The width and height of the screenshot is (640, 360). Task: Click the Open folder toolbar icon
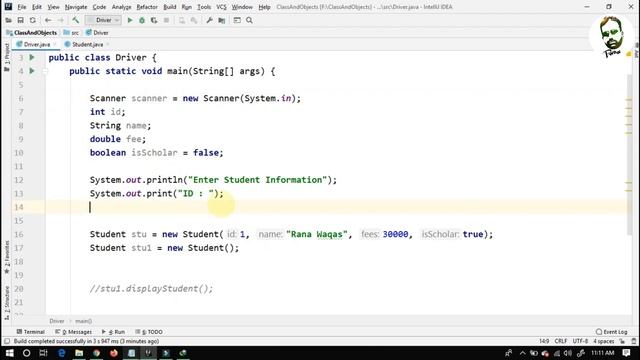pos(8,20)
